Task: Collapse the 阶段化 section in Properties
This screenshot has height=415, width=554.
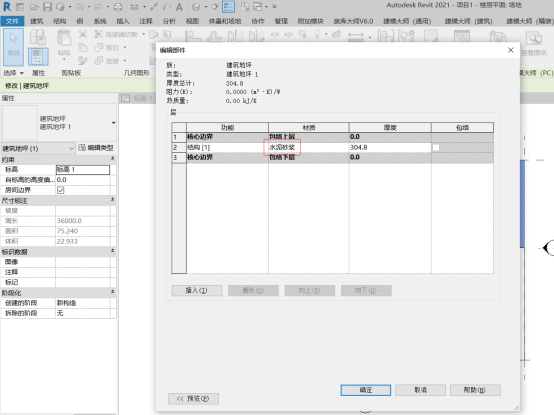Action: (112, 292)
